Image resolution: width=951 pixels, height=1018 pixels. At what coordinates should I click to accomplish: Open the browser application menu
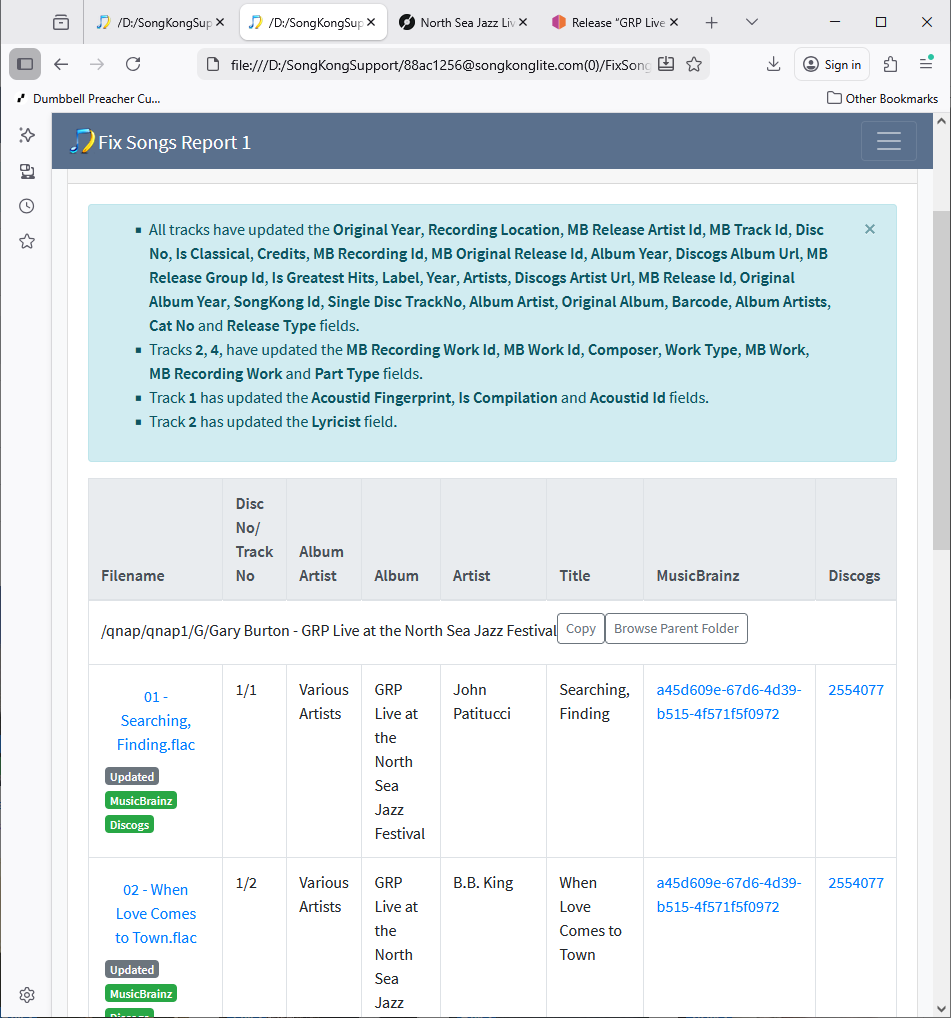[926, 64]
